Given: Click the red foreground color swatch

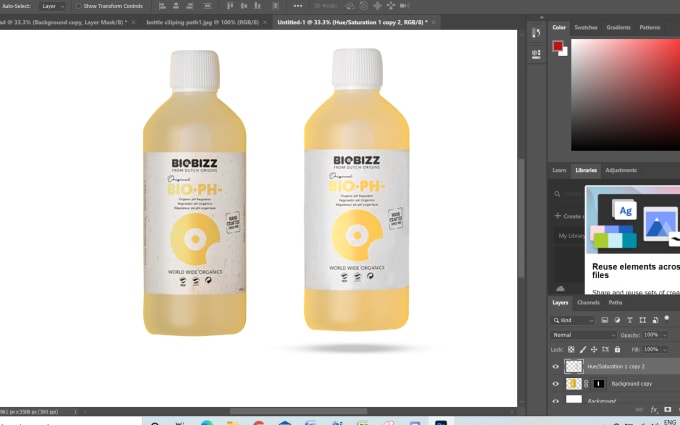Looking at the screenshot, I should (x=557, y=46).
